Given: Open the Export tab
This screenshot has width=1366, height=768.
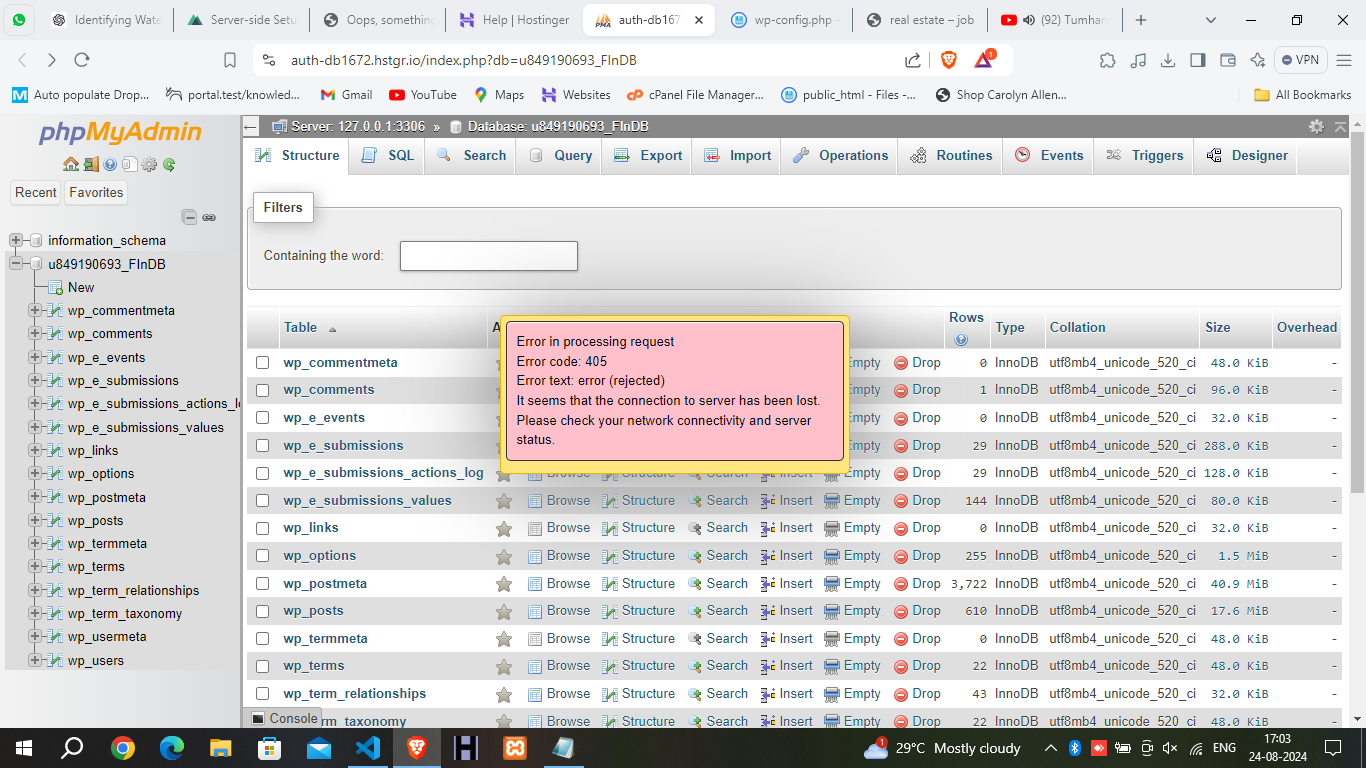Looking at the screenshot, I should [x=647, y=156].
